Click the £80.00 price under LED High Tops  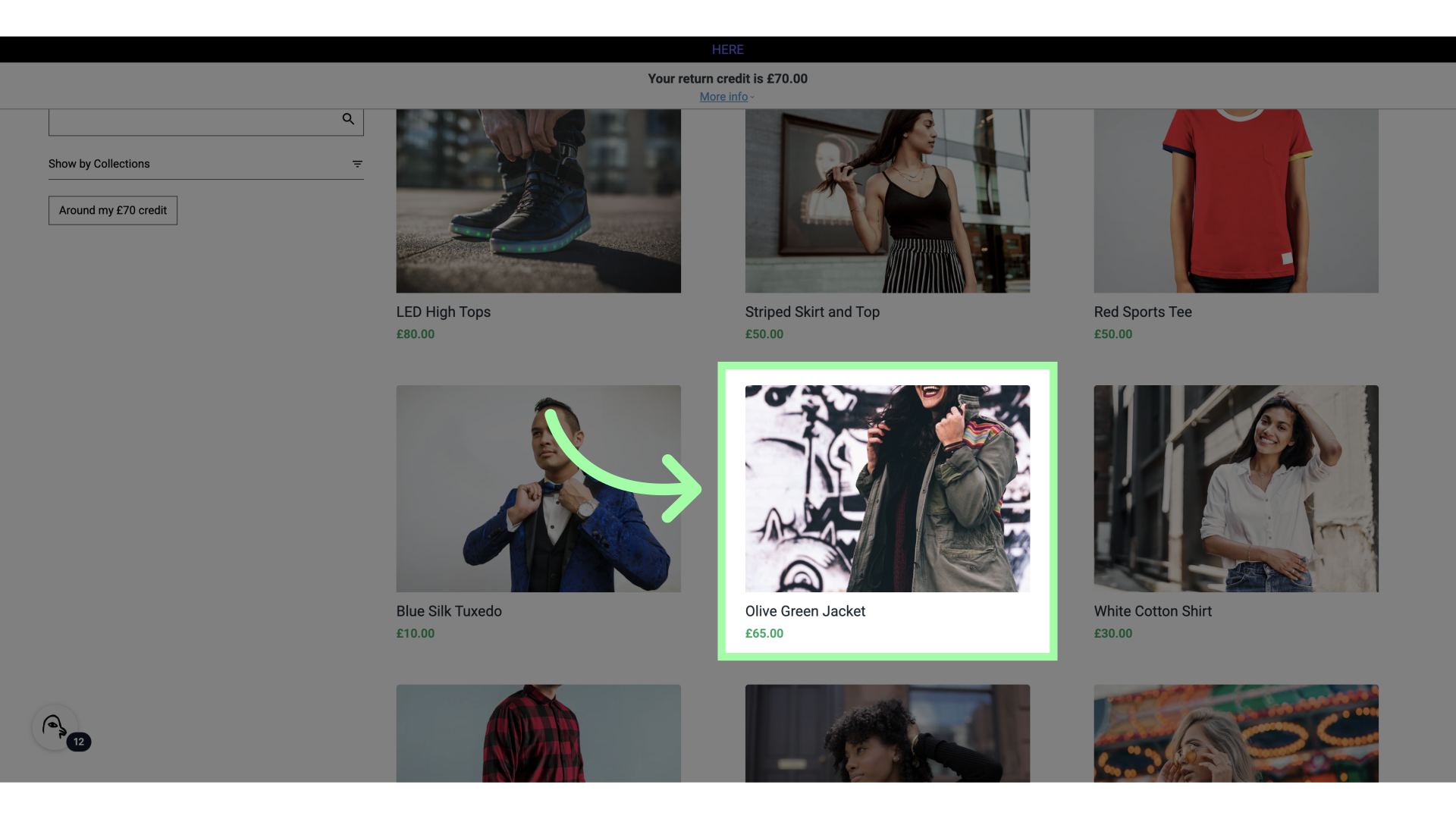pyautogui.click(x=416, y=334)
